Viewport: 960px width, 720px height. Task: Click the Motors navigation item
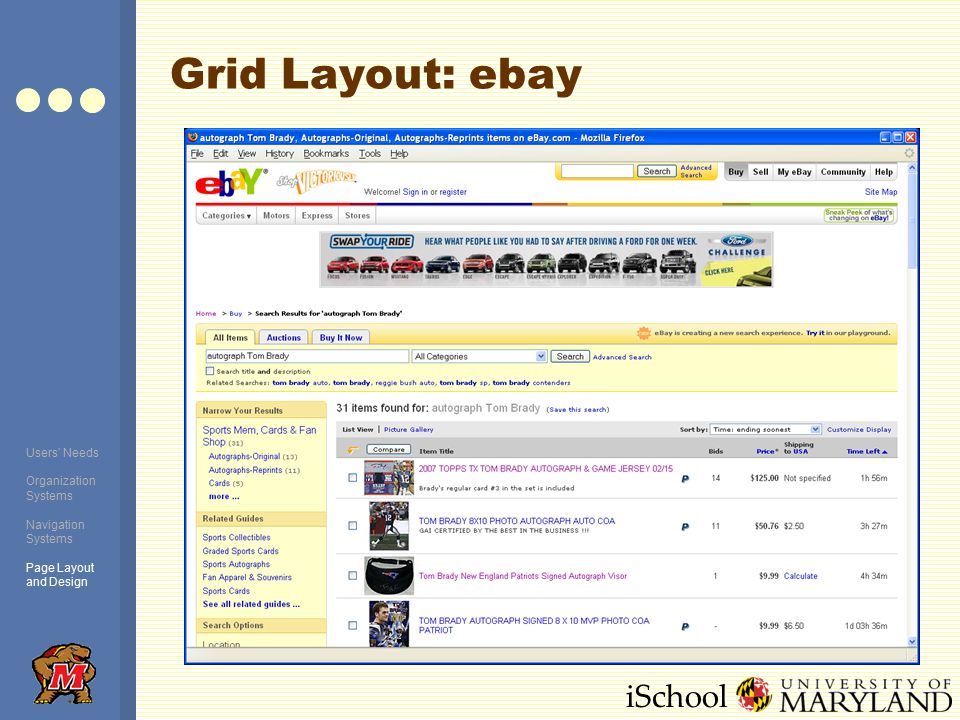coord(276,216)
